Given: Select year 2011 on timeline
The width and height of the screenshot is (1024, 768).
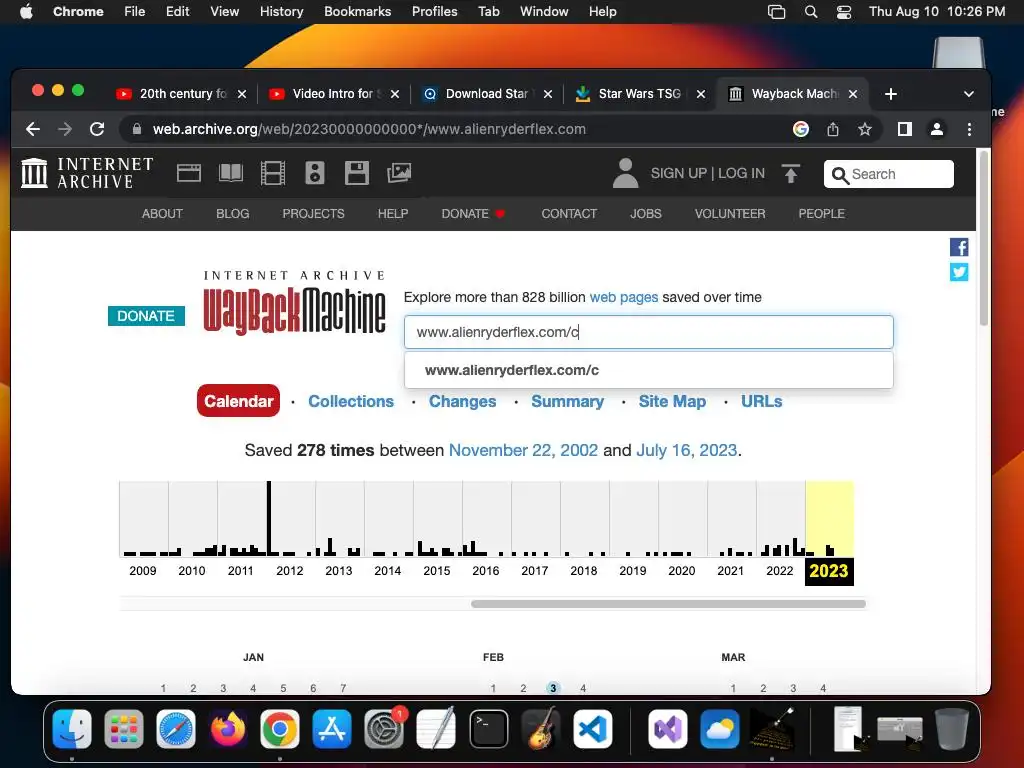Looking at the screenshot, I should tap(240, 571).
